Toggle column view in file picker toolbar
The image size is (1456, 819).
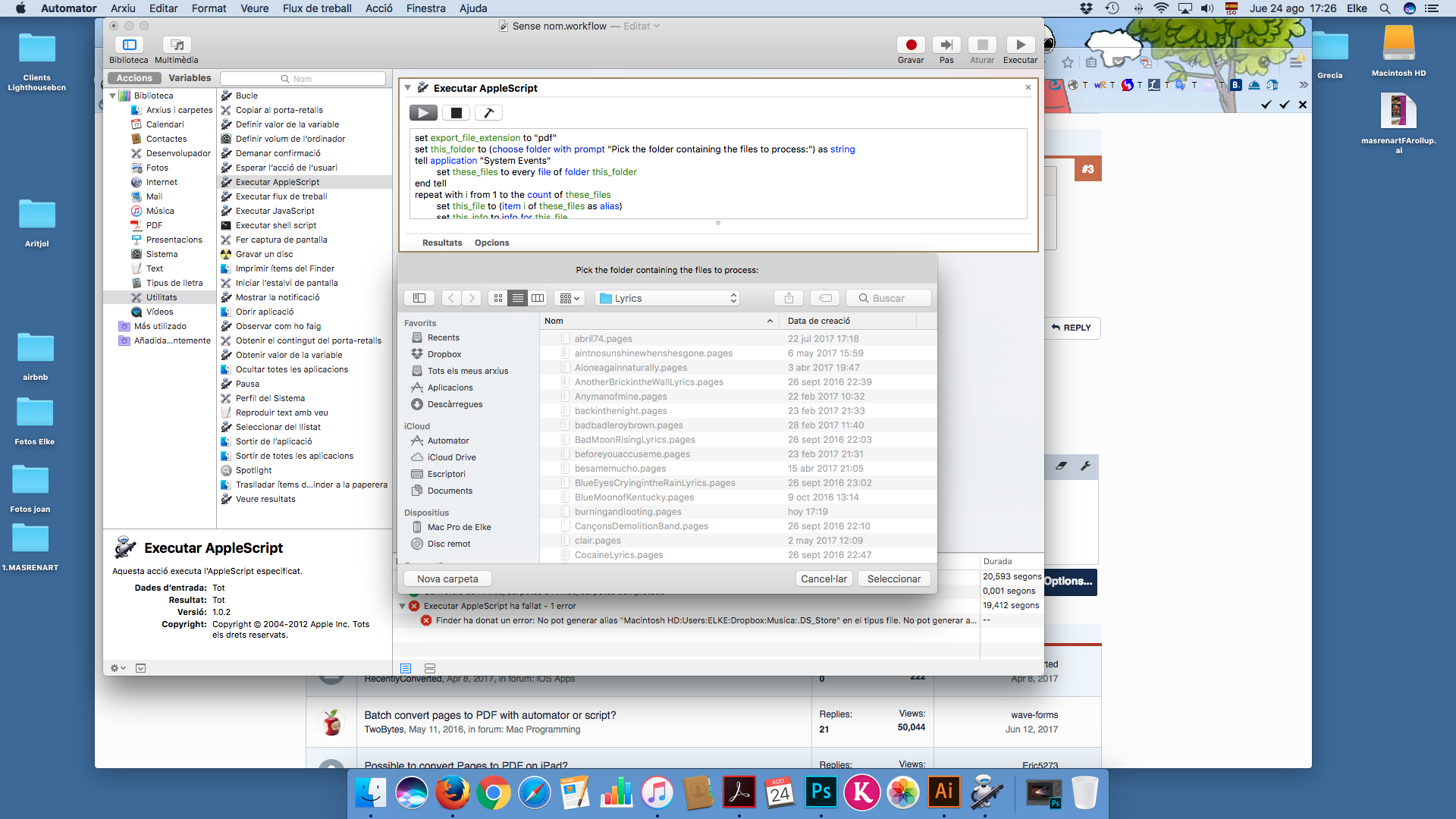coord(538,298)
